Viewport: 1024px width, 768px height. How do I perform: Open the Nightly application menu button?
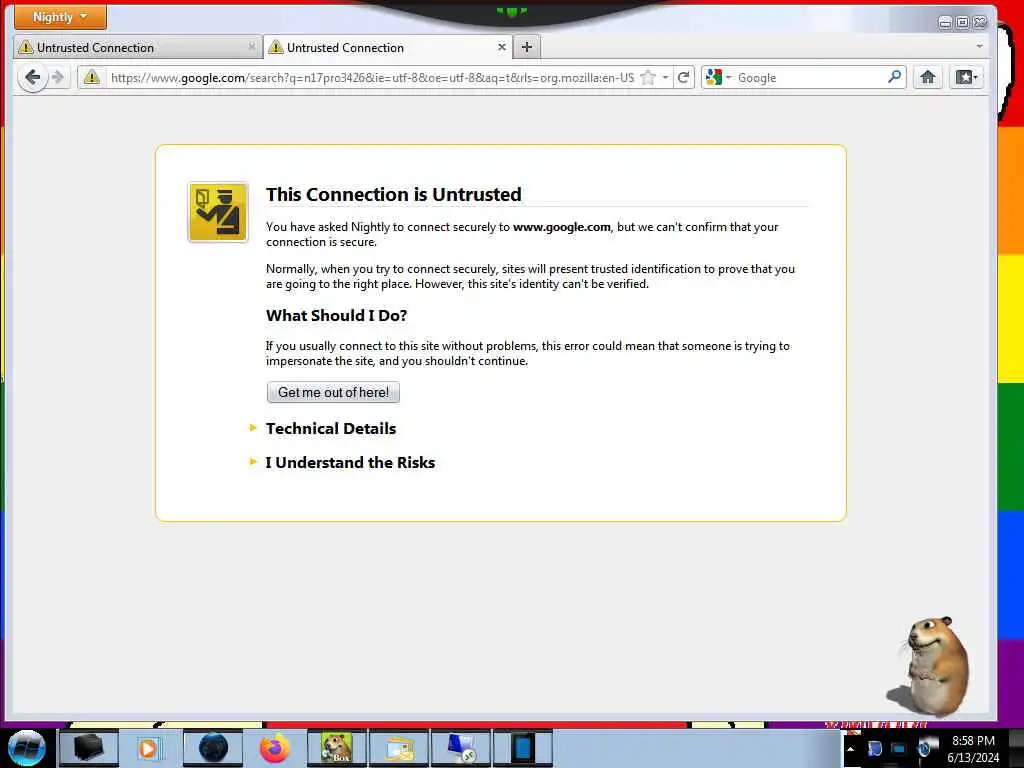pyautogui.click(x=60, y=16)
